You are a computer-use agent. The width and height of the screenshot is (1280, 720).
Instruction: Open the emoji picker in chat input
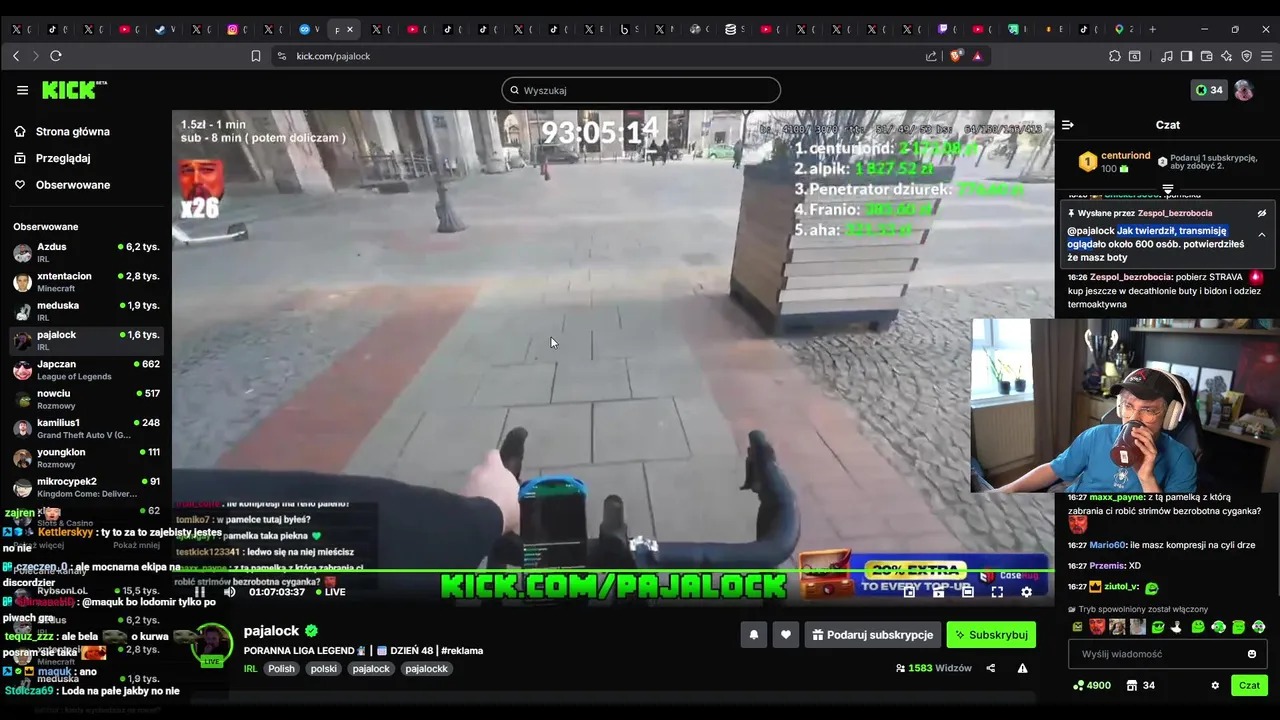1251,654
